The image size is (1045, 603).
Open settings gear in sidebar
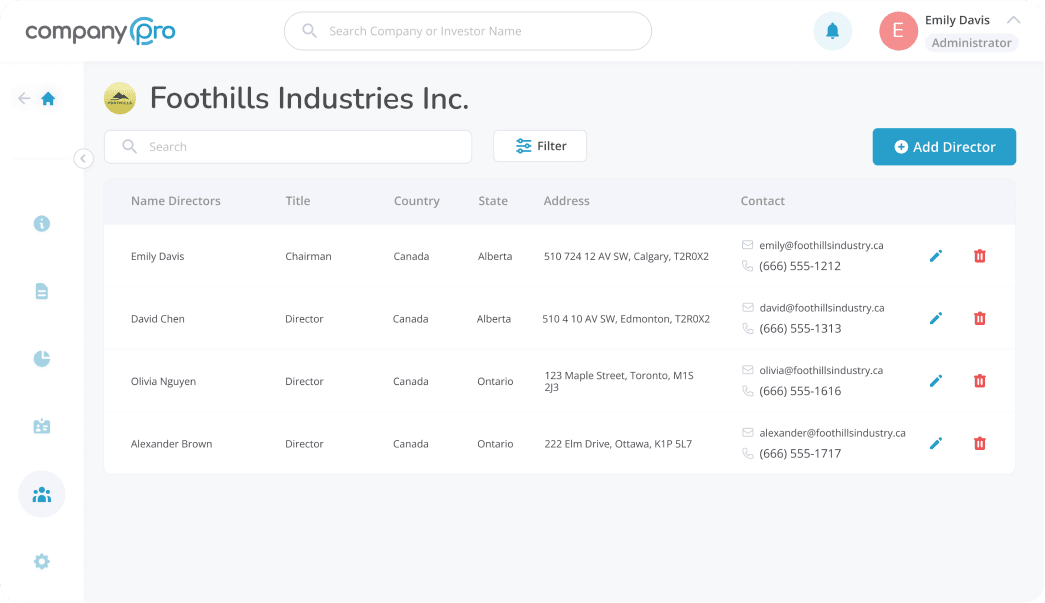coord(41,561)
